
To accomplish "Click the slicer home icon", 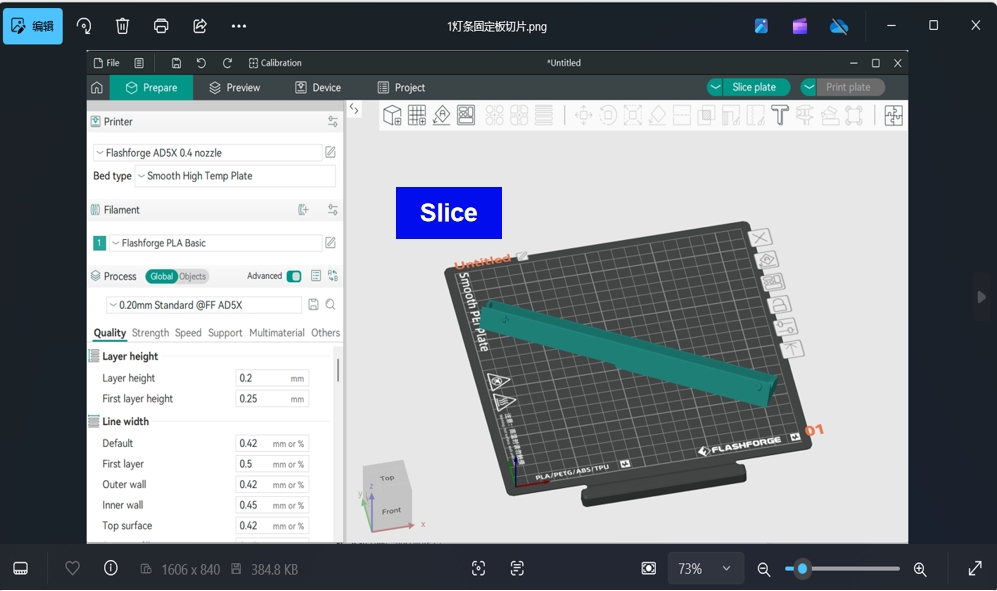I will tap(97, 88).
